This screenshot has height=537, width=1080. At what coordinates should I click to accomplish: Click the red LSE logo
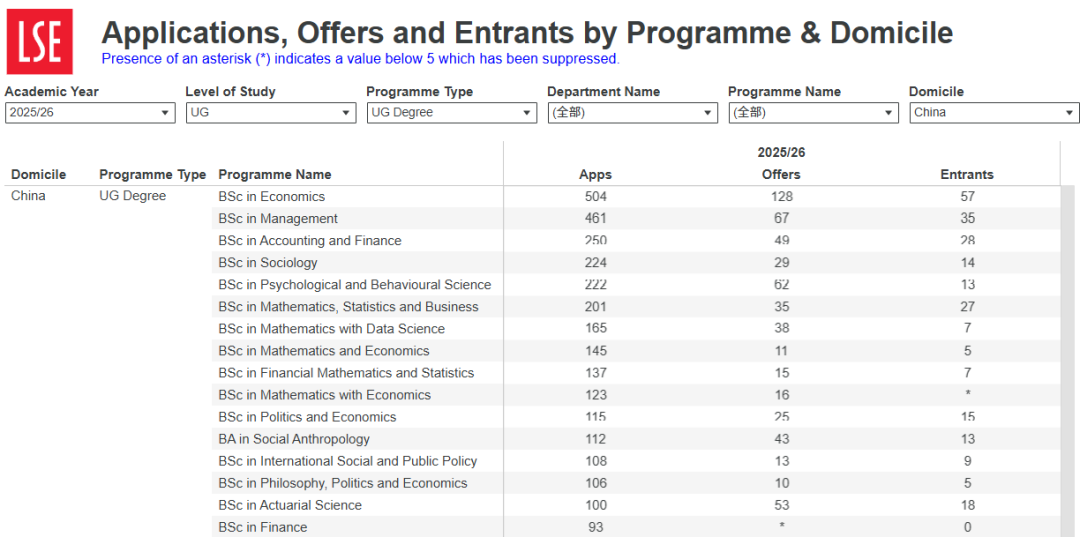[x=39, y=41]
